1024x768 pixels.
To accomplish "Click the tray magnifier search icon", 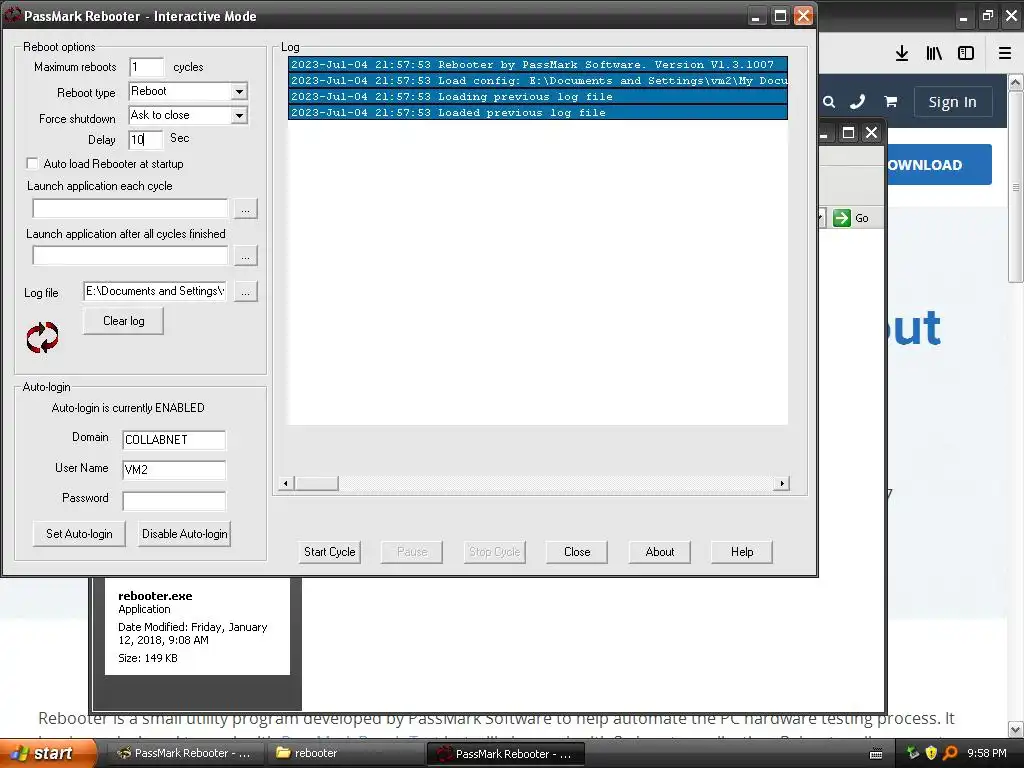I will pos(950,753).
